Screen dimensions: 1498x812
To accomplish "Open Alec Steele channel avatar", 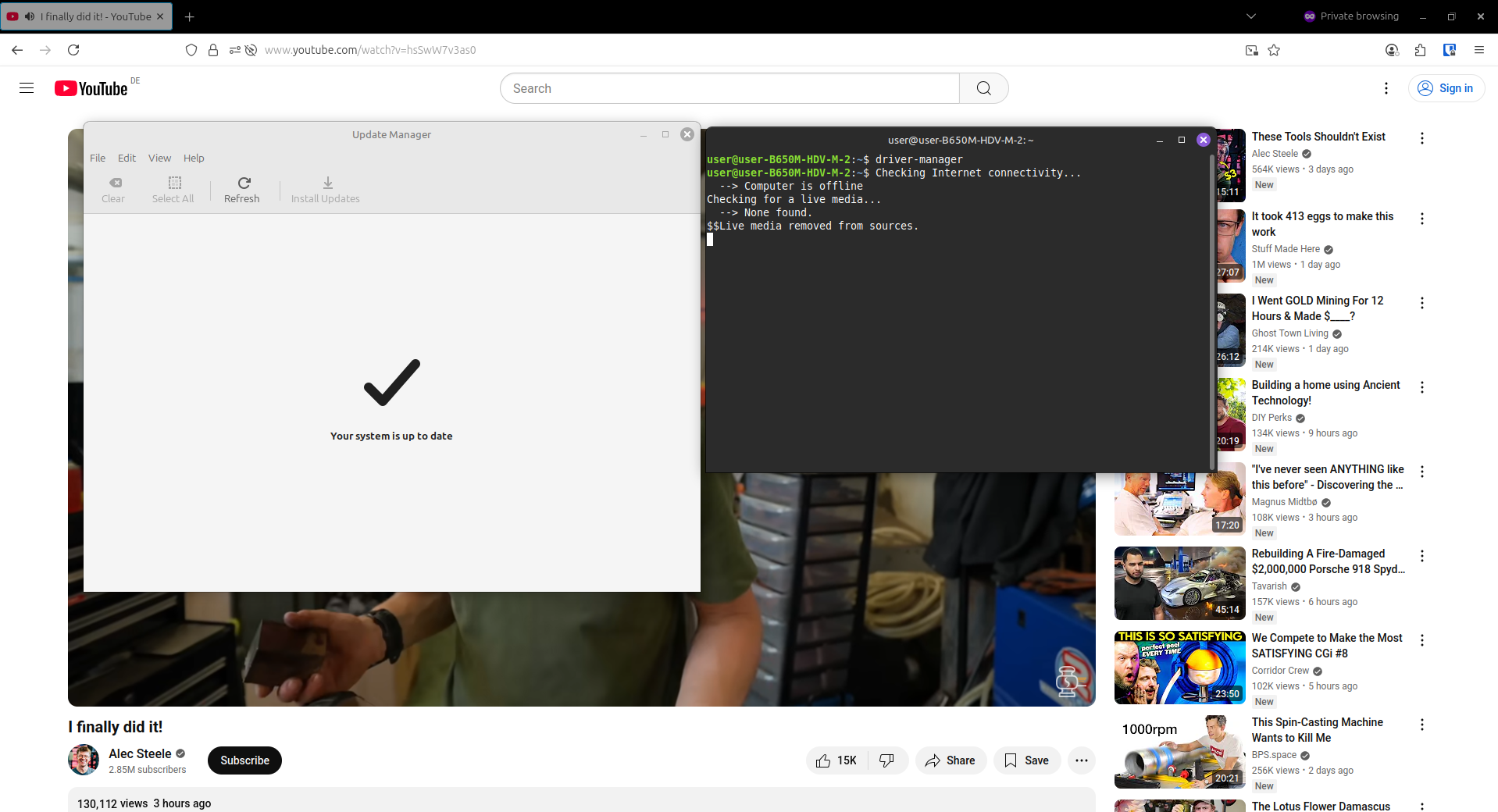I will pyautogui.click(x=84, y=760).
